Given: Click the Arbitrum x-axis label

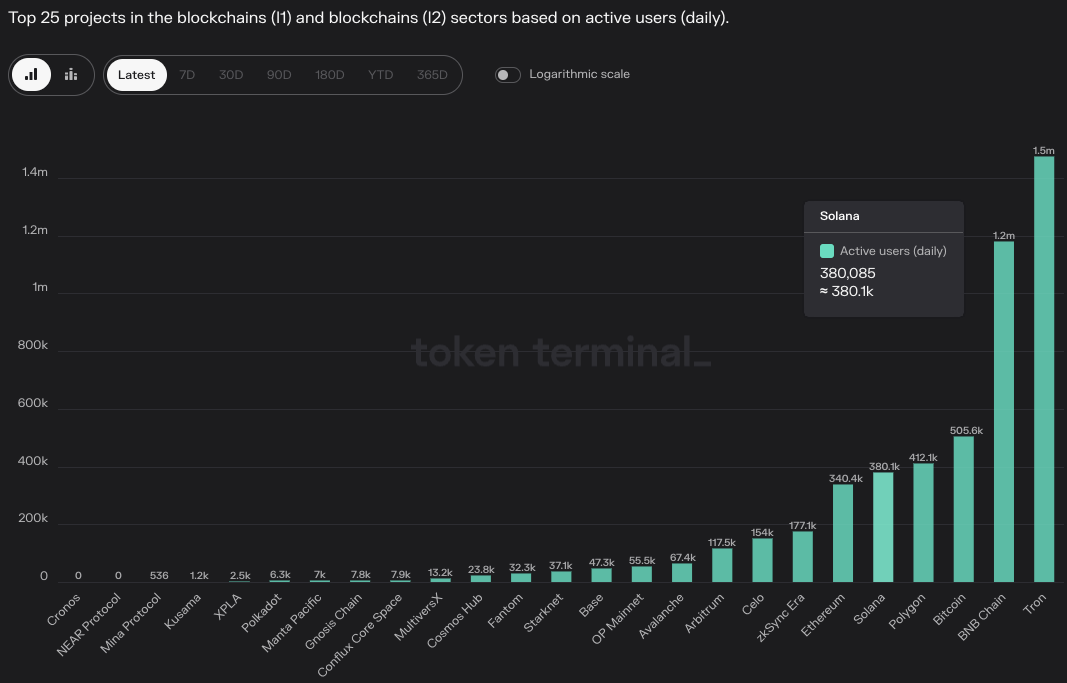Looking at the screenshot, I should click(x=705, y=613).
